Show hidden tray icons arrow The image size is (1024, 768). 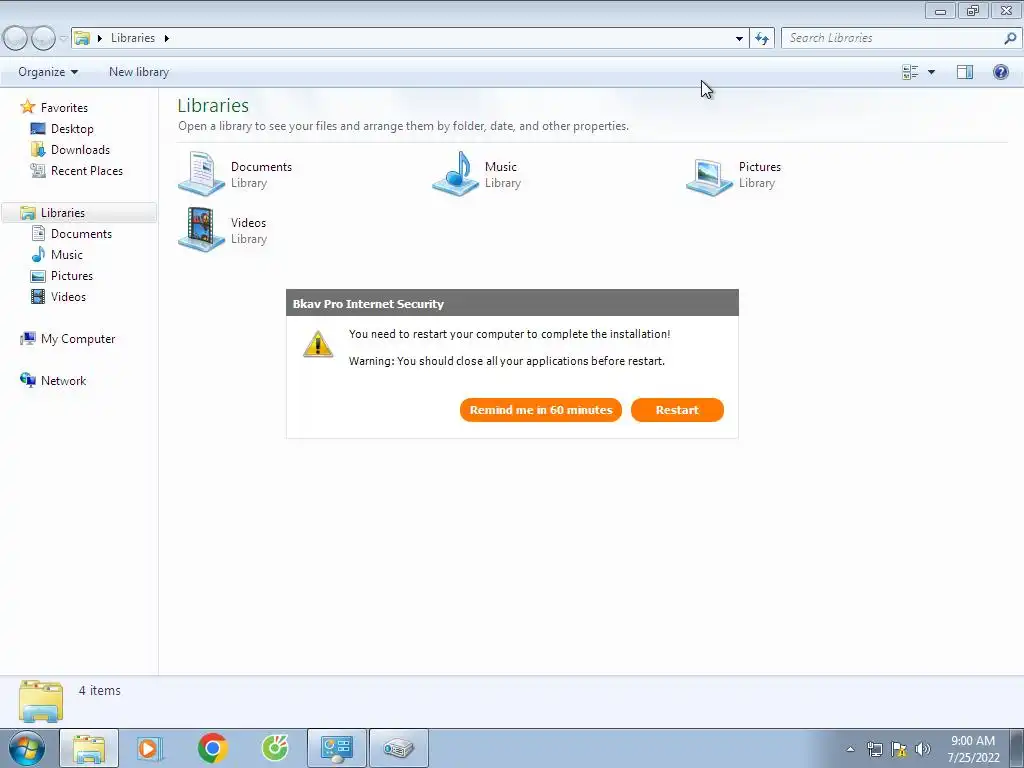click(850, 749)
